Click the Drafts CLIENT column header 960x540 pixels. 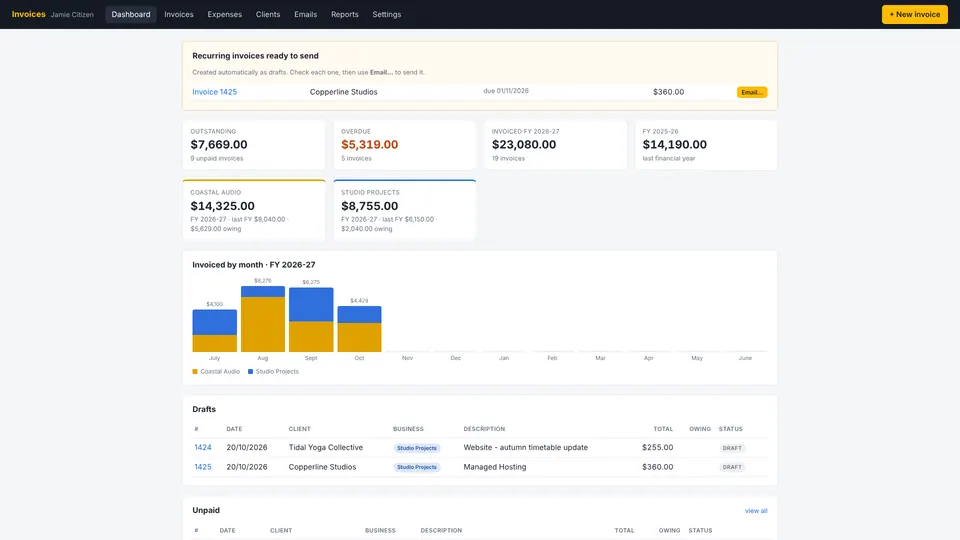(299, 429)
